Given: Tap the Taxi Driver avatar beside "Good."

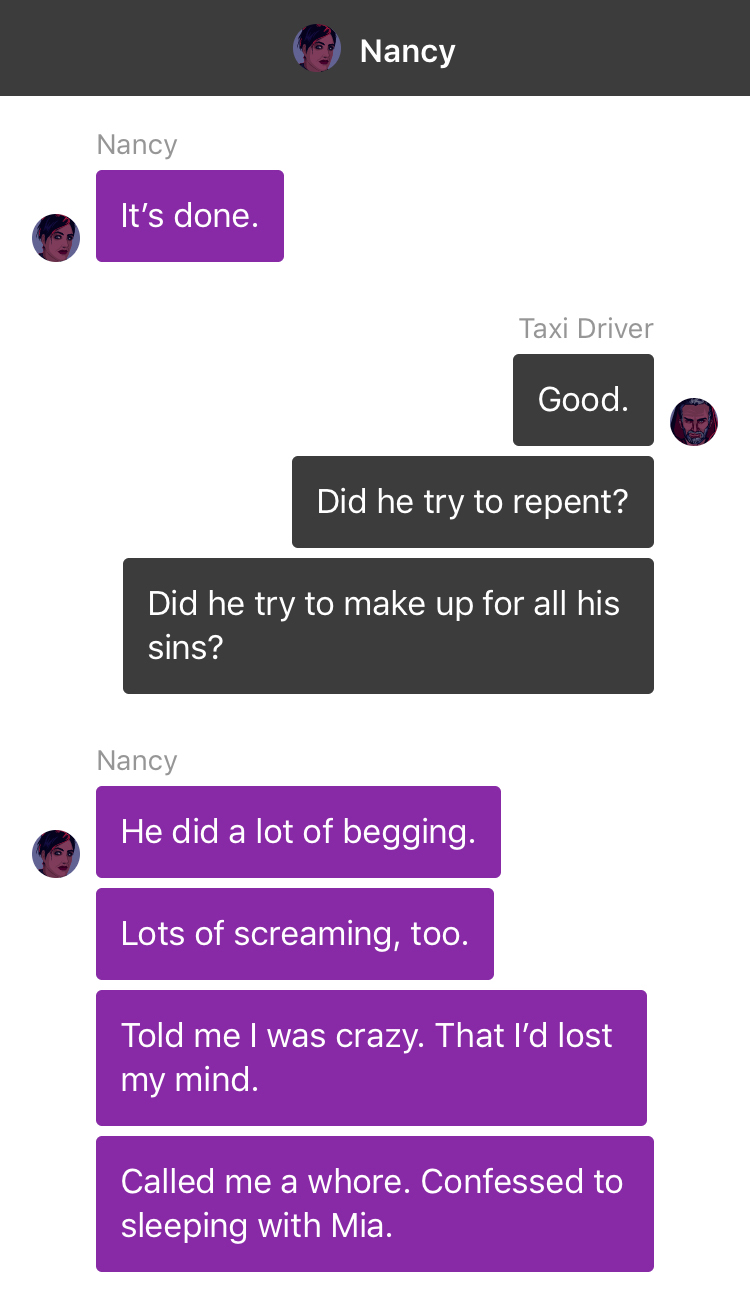Looking at the screenshot, I should [694, 422].
